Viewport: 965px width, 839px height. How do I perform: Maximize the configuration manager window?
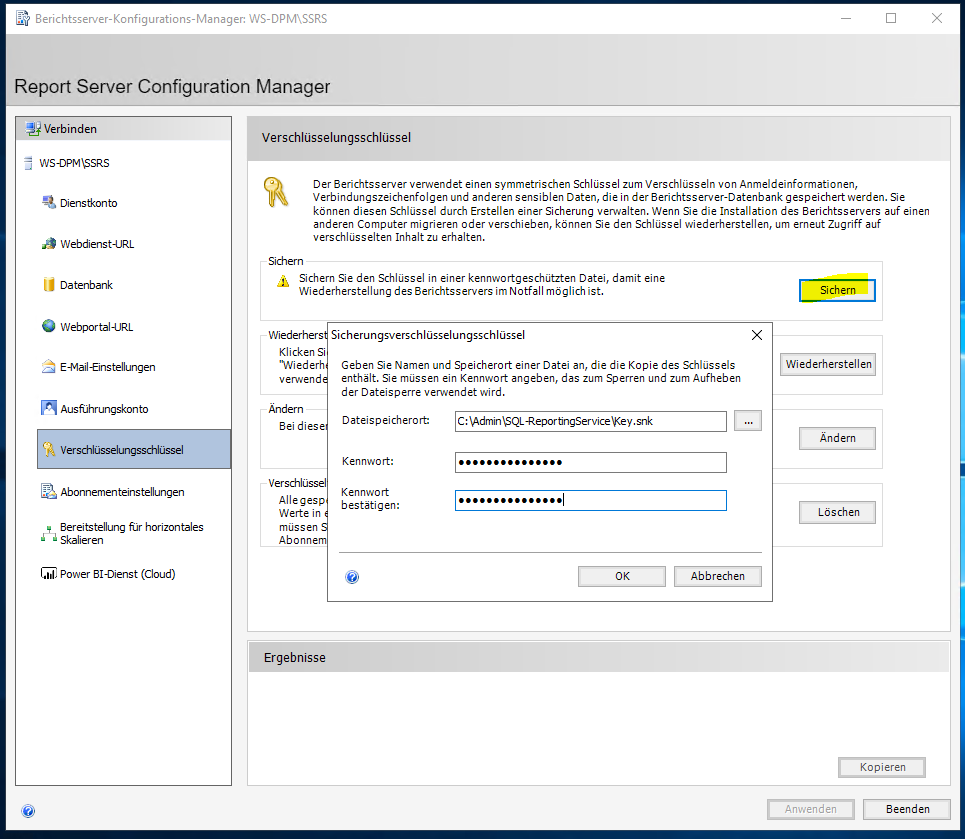point(891,18)
